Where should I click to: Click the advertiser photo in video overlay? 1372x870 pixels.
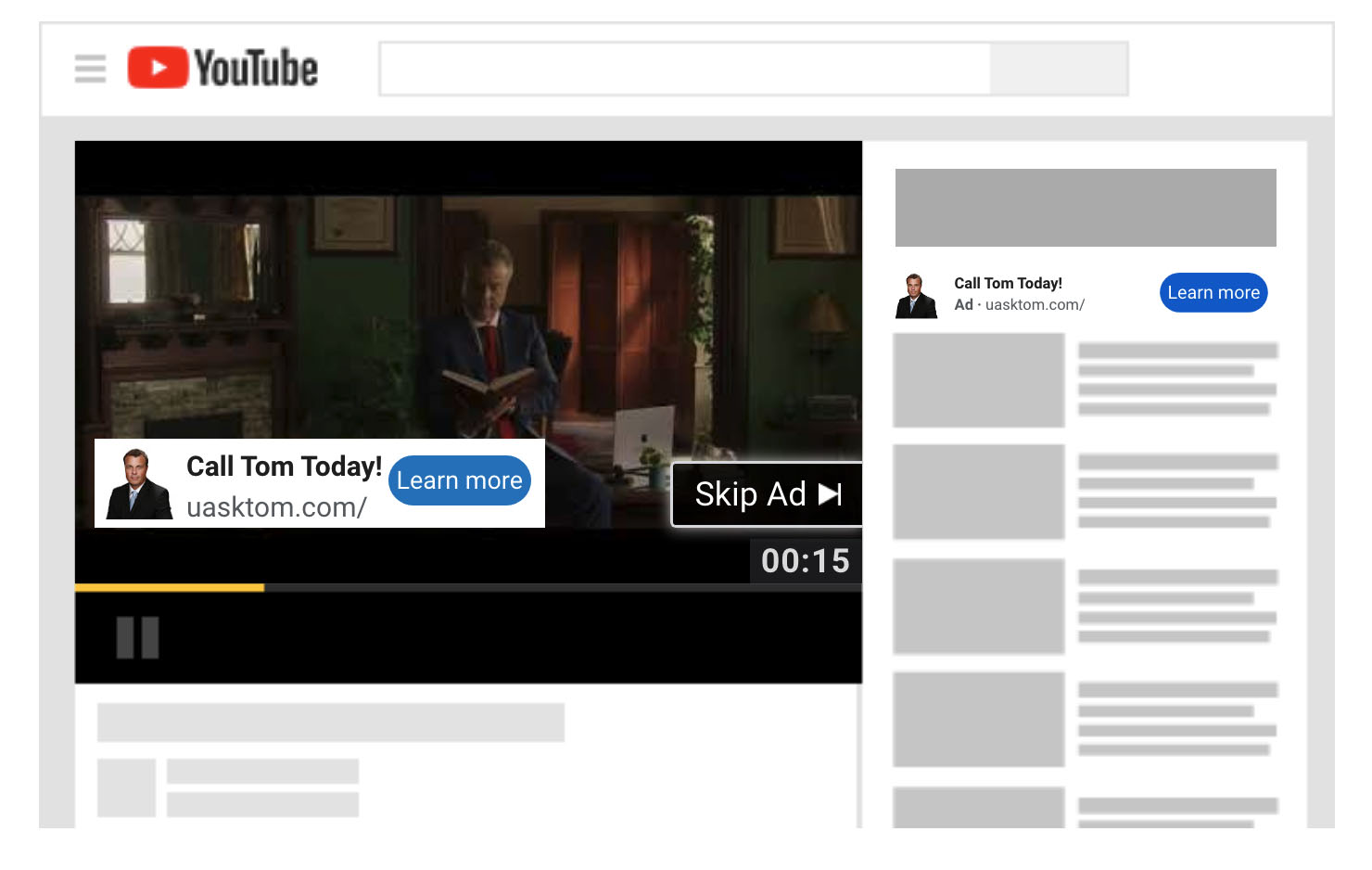139,484
